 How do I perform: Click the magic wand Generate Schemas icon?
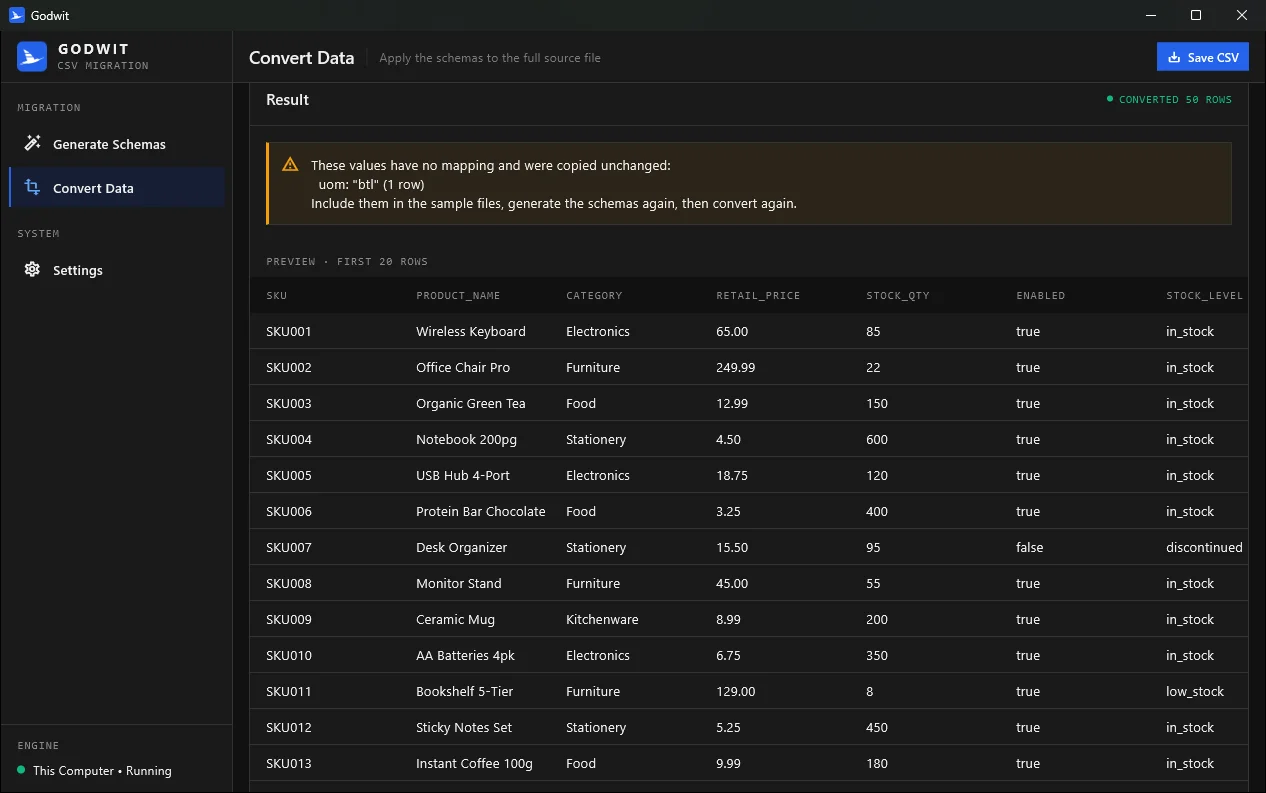[x=32, y=144]
